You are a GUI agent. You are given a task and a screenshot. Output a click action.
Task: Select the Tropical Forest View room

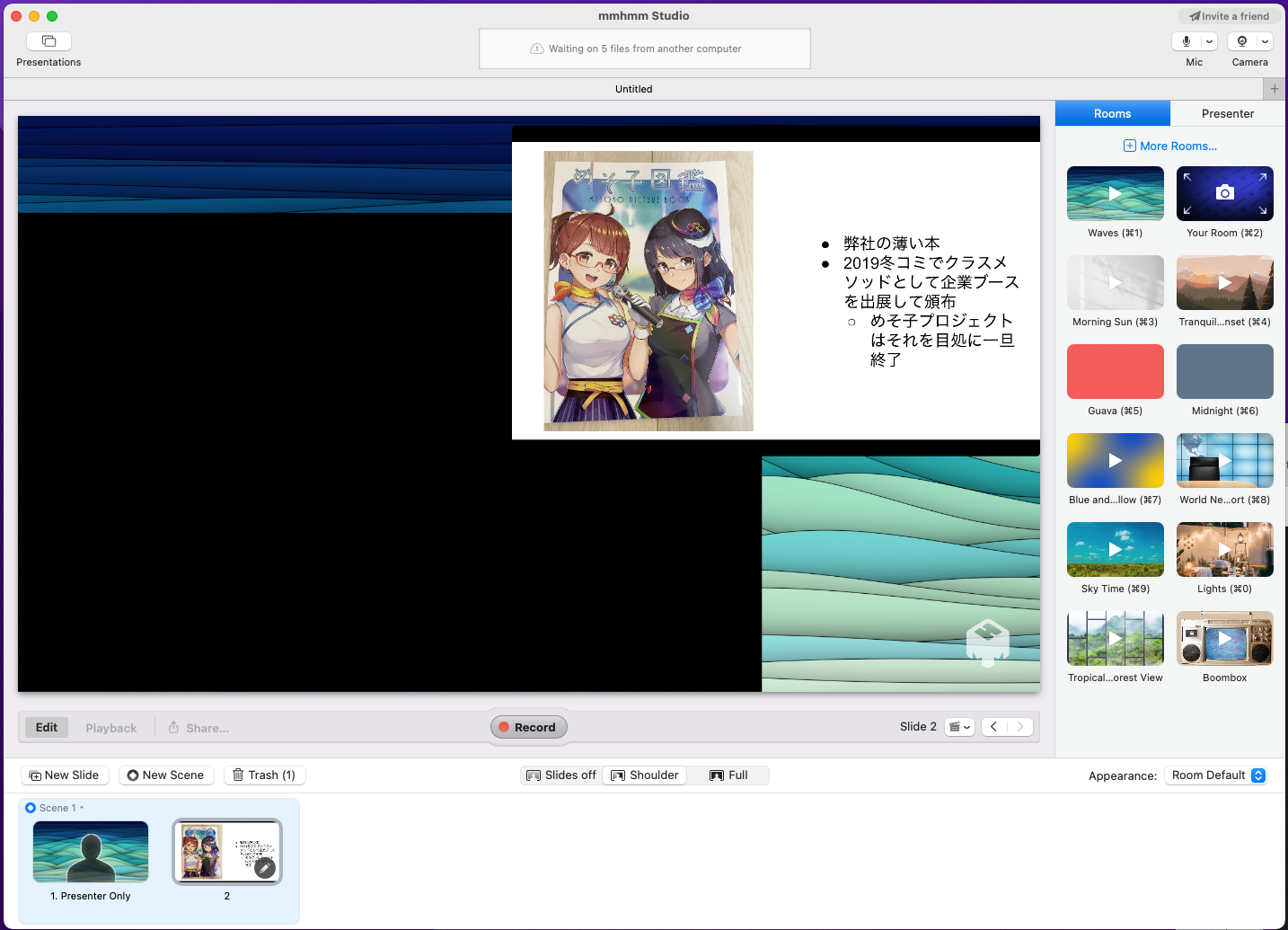[x=1115, y=638]
